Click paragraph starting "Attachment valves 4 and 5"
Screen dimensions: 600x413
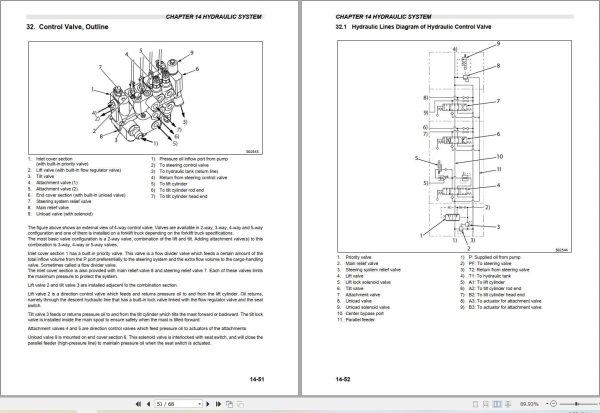[x=137, y=329]
